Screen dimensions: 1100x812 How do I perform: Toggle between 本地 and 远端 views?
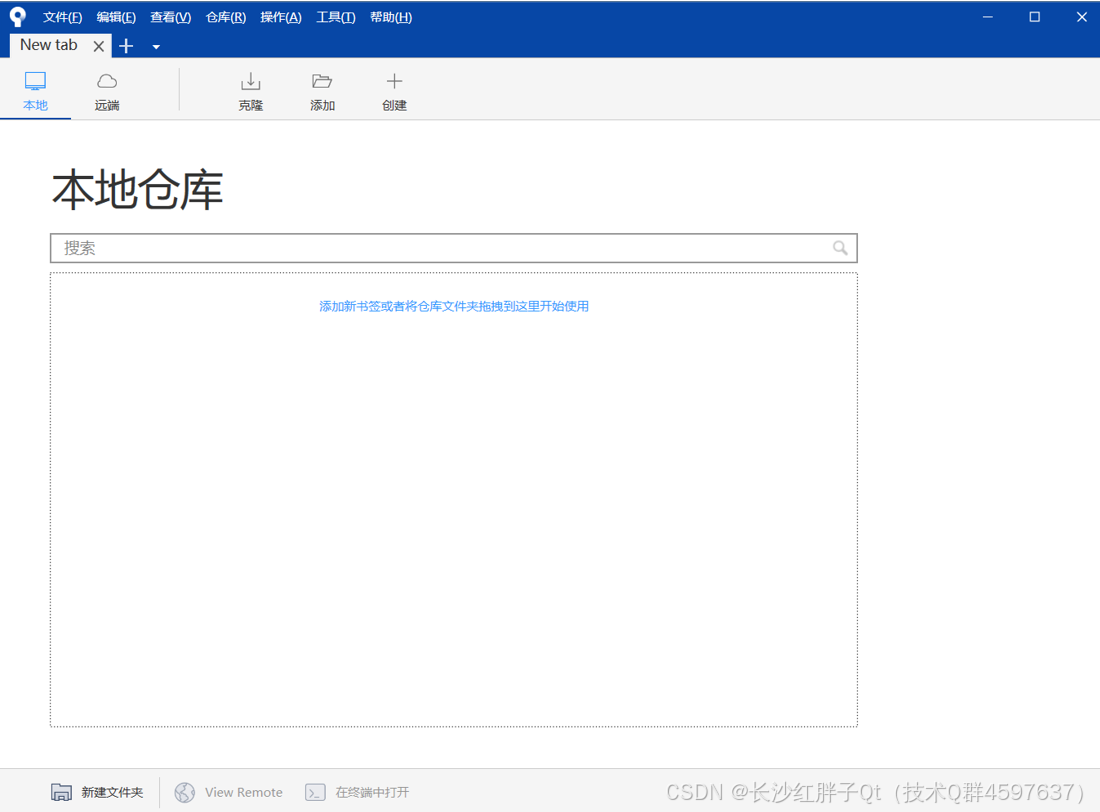pyautogui.click(x=70, y=89)
